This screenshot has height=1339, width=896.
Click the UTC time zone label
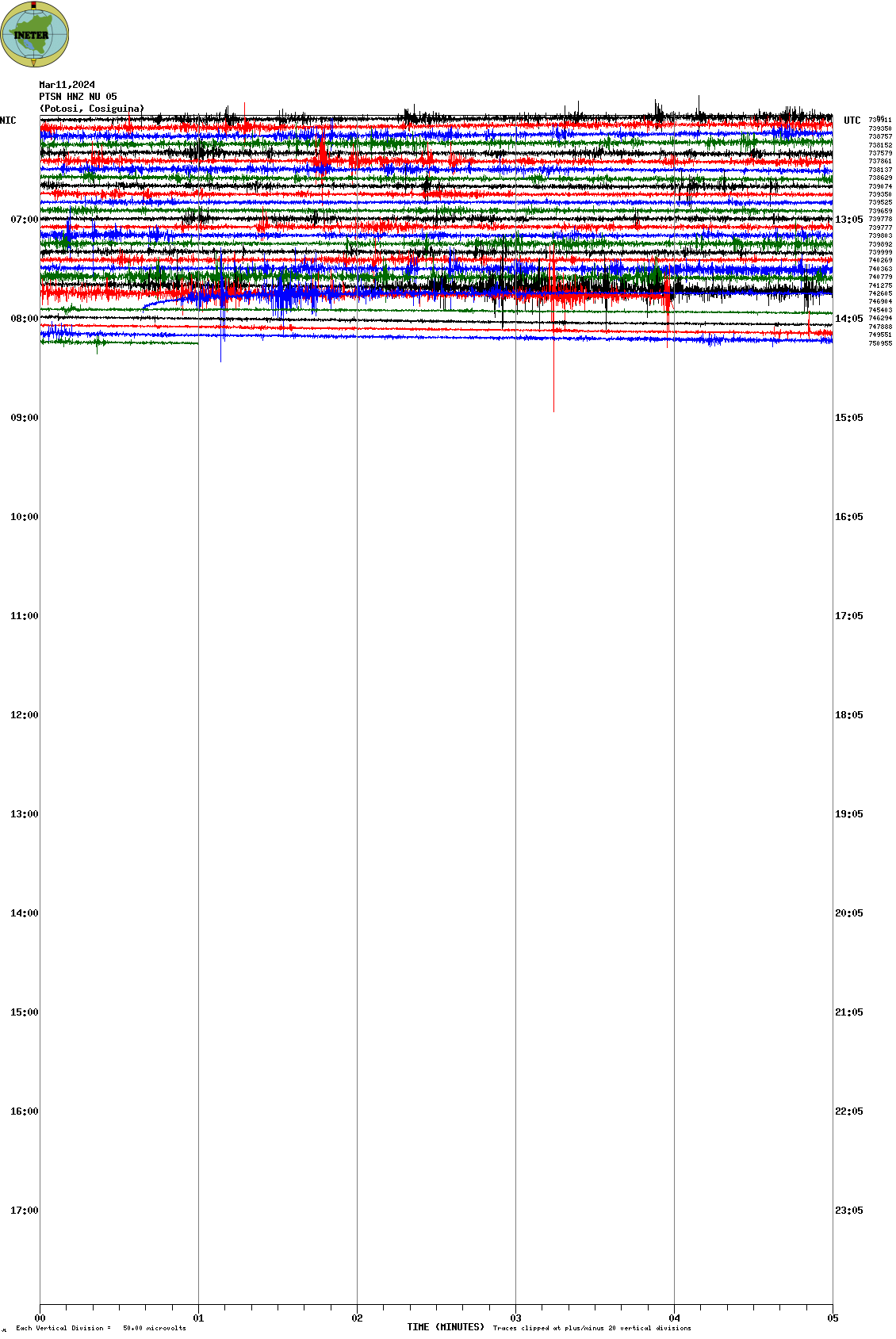point(852,121)
